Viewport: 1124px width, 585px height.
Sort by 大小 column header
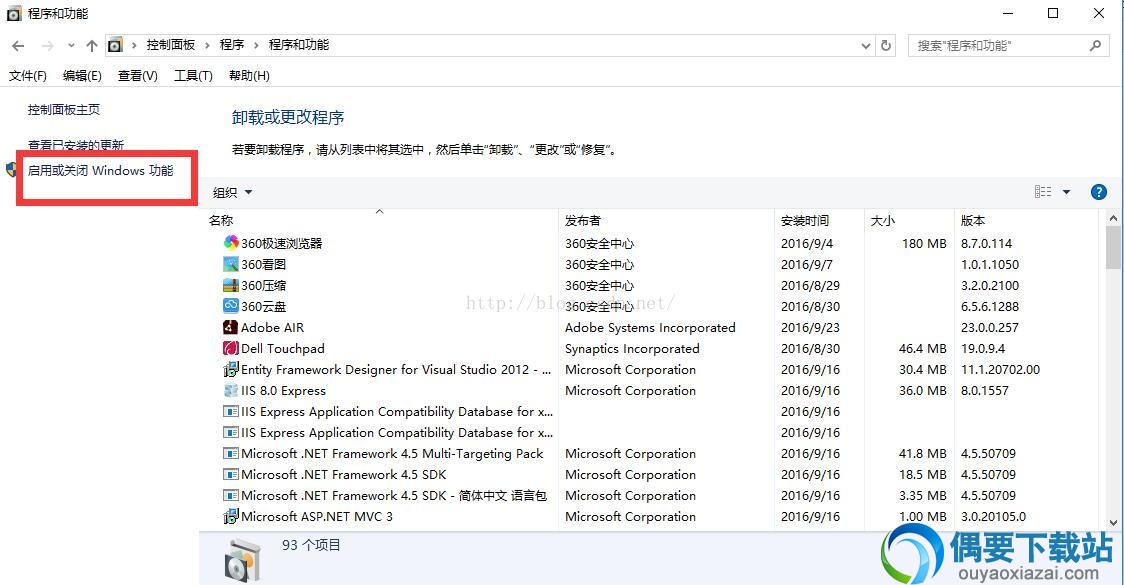click(882, 220)
